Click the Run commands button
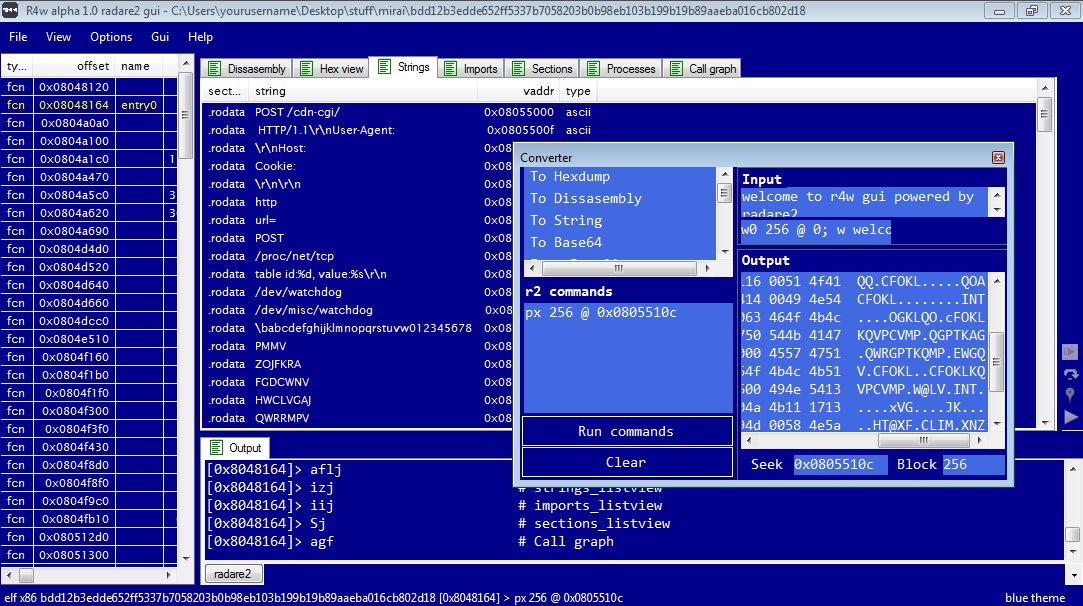Screen dimensions: 1083x606 [626, 431]
